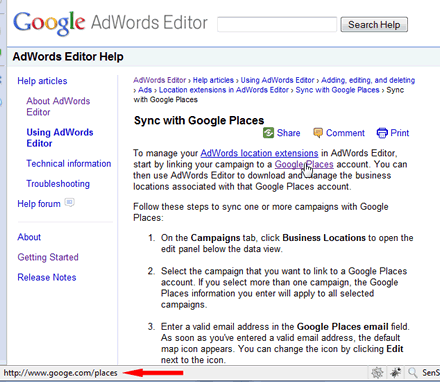Click Using AdWords Editor breadcrumb link
This screenshot has width=440, height=382.
click(277, 80)
